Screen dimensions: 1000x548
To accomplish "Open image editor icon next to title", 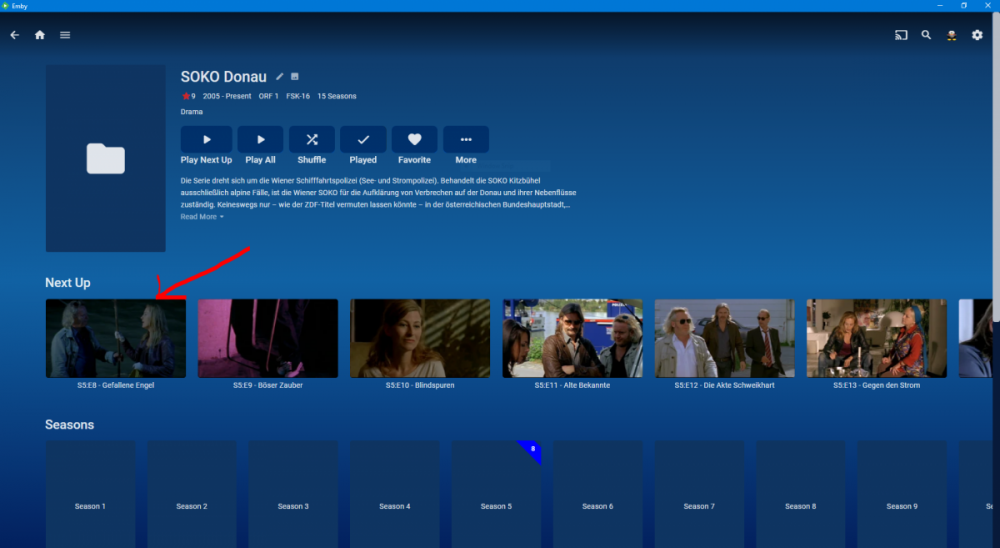I will (x=295, y=77).
